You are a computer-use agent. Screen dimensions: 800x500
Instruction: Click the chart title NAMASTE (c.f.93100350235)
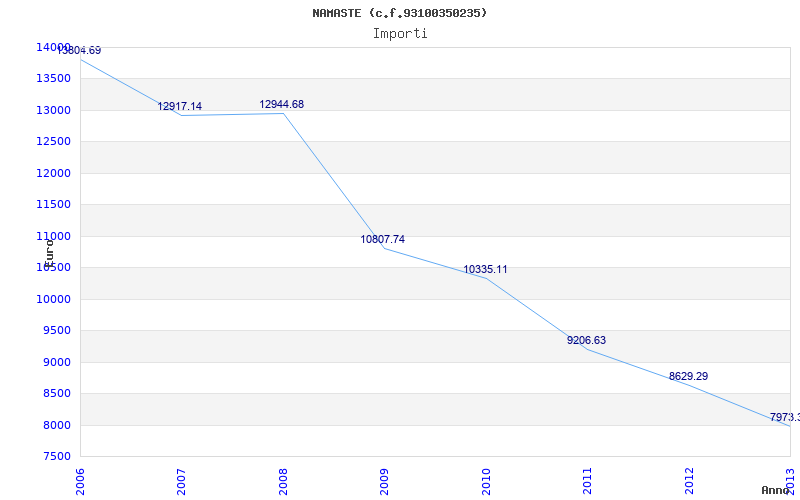[x=399, y=13]
